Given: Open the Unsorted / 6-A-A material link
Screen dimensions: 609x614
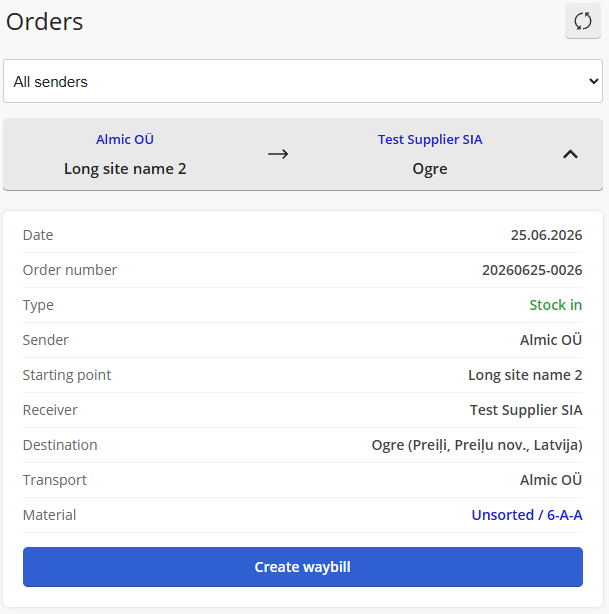Looking at the screenshot, I should tap(527, 515).
